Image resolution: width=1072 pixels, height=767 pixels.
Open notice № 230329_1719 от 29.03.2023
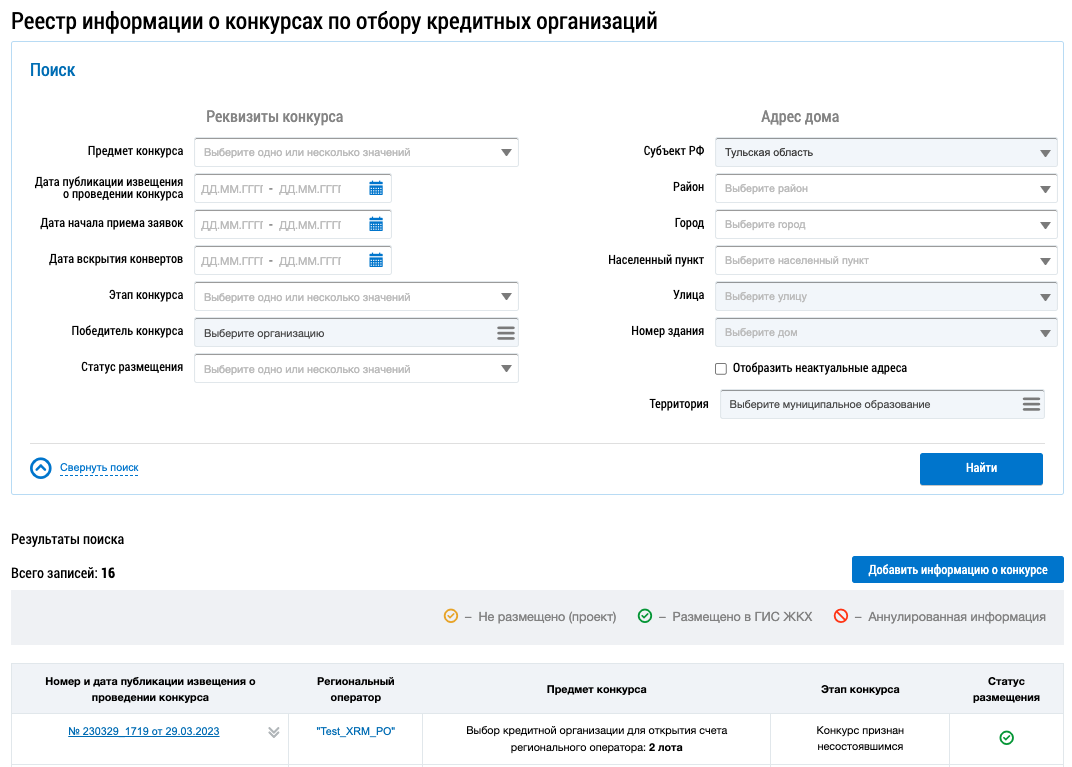point(144,731)
